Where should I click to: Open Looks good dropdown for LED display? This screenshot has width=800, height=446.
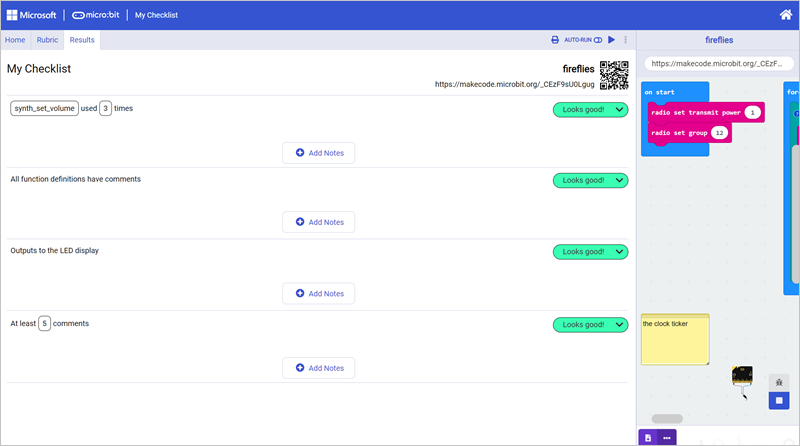590,252
